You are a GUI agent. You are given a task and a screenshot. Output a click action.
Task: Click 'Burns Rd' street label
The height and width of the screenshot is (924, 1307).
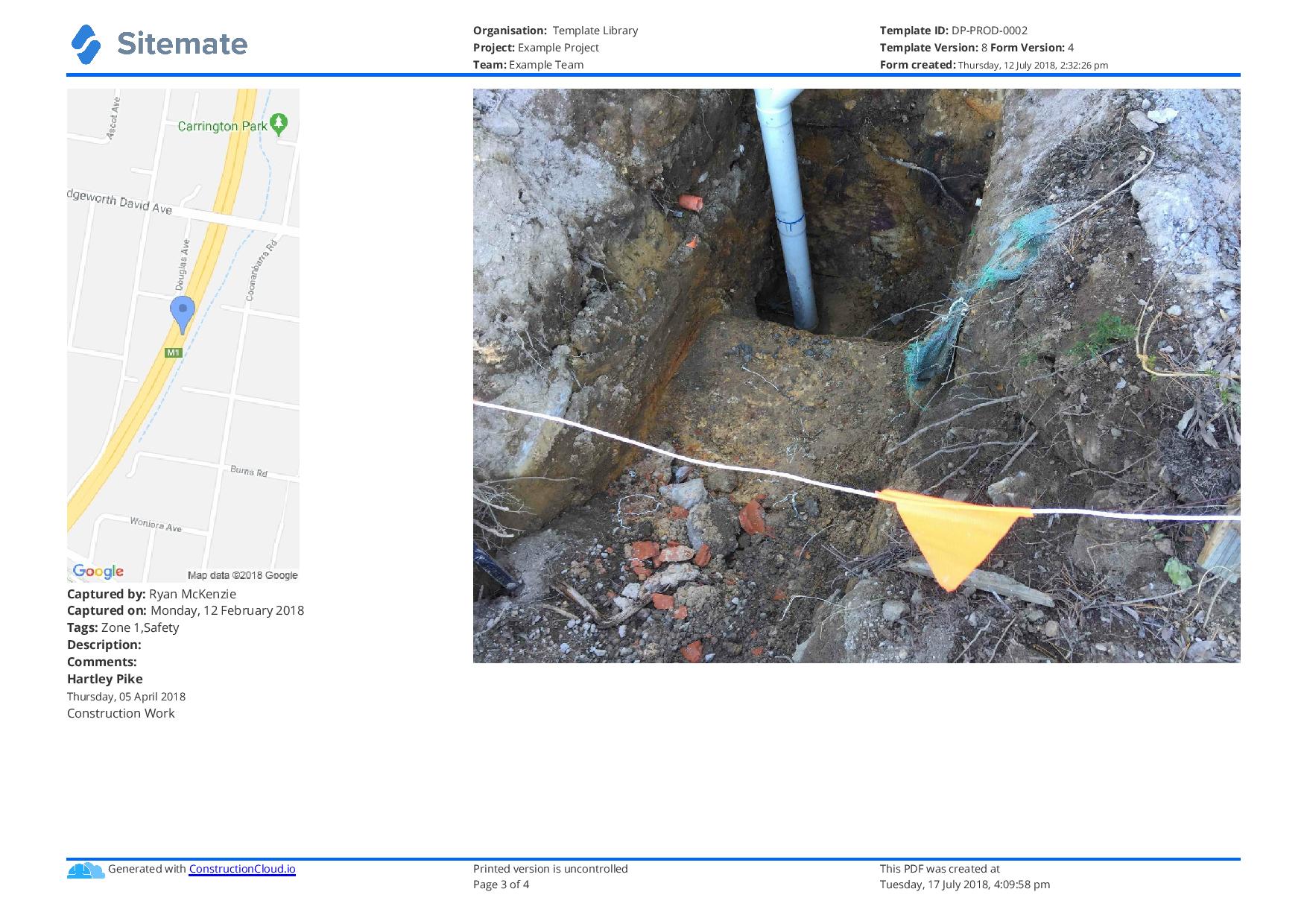(x=249, y=471)
